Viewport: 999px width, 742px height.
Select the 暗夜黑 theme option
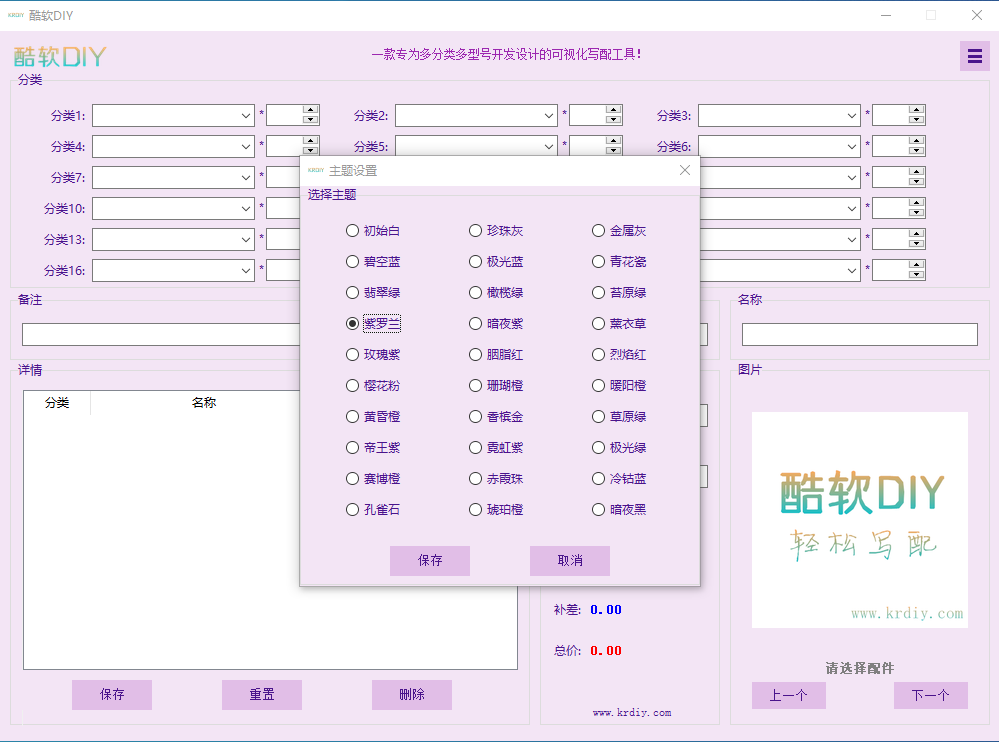[x=599, y=510]
